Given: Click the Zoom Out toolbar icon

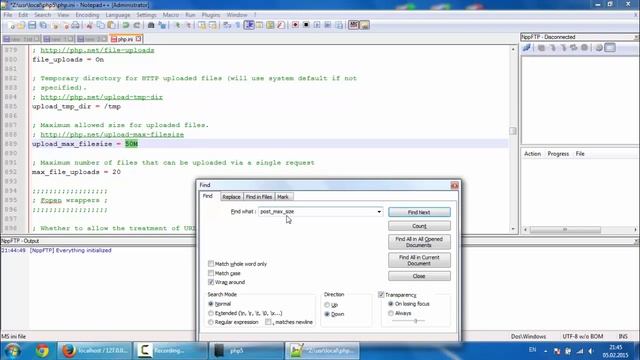Looking at the screenshot, I should (188, 25).
